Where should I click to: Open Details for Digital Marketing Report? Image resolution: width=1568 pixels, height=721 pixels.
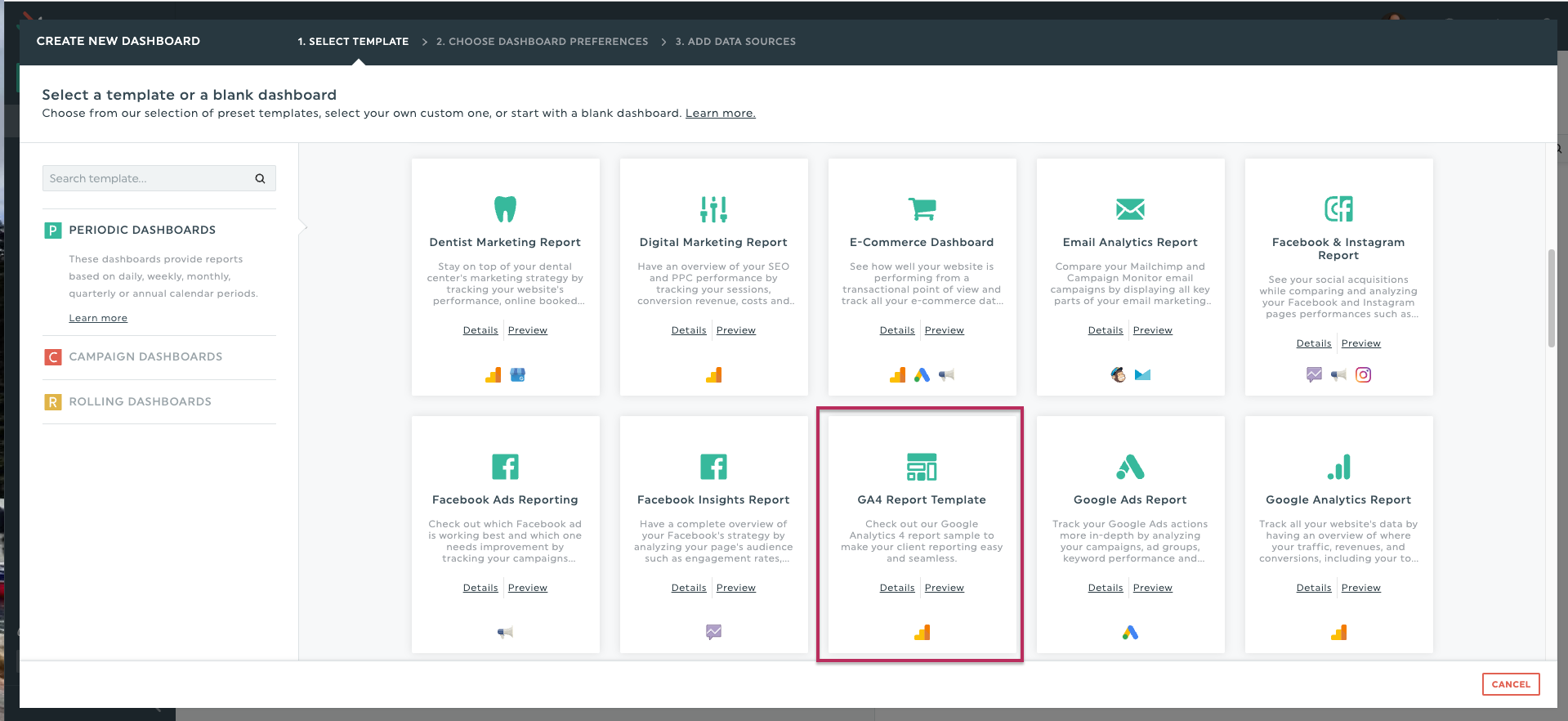pos(689,330)
